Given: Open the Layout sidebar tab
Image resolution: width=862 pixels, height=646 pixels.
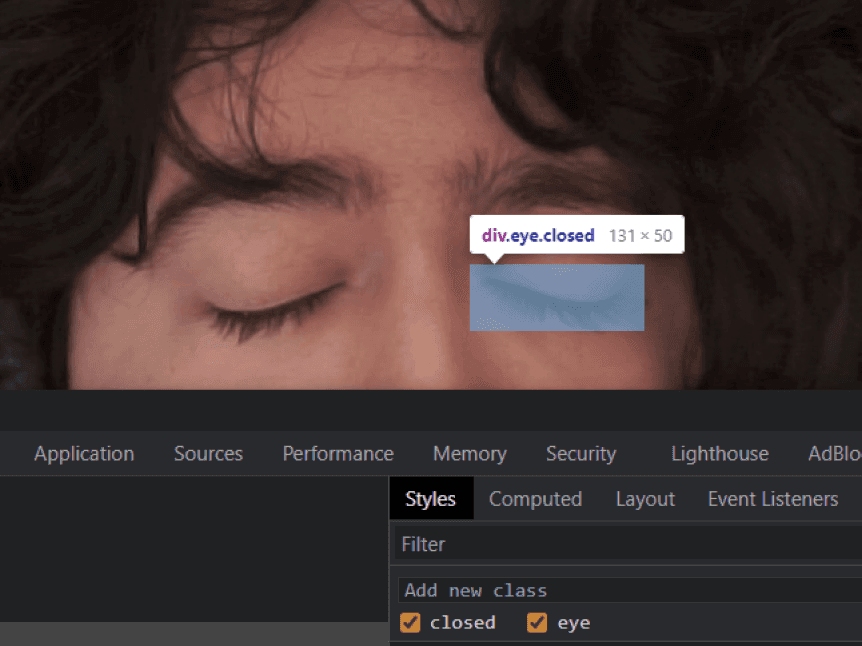Looking at the screenshot, I should click(x=645, y=499).
